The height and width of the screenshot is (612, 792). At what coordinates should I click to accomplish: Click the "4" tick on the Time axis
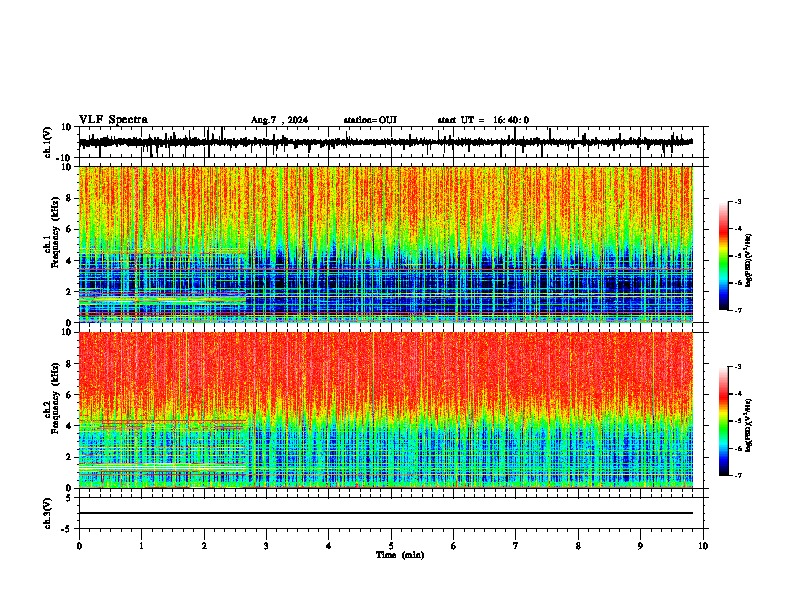point(329,546)
